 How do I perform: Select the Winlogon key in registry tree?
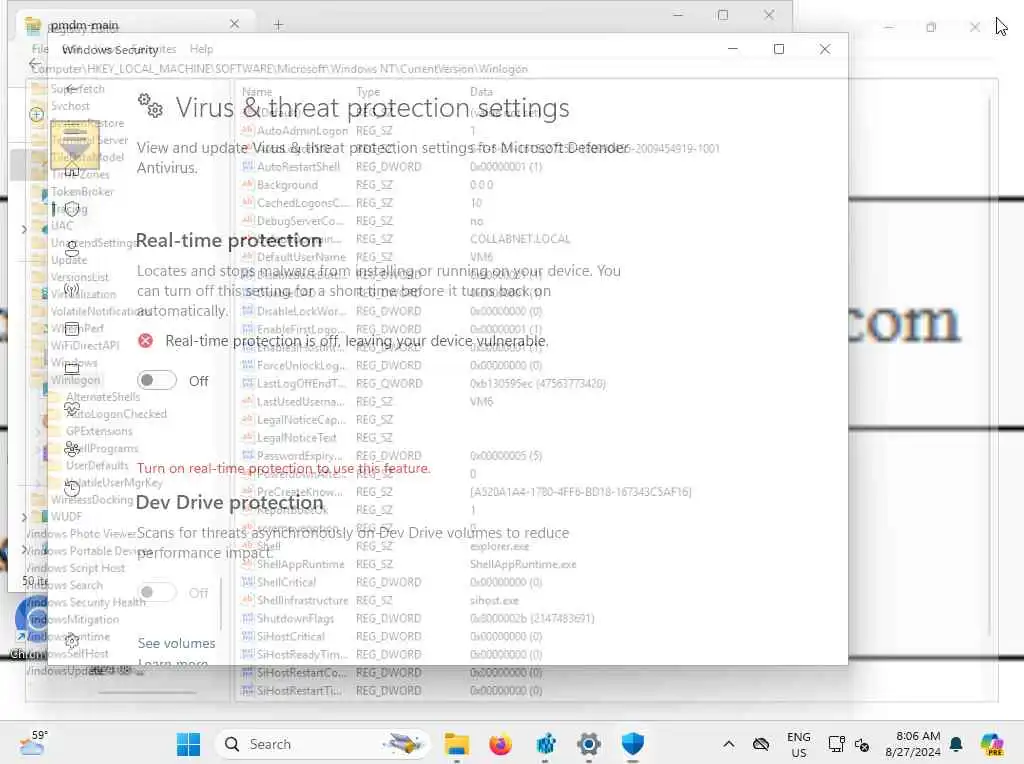[76, 380]
